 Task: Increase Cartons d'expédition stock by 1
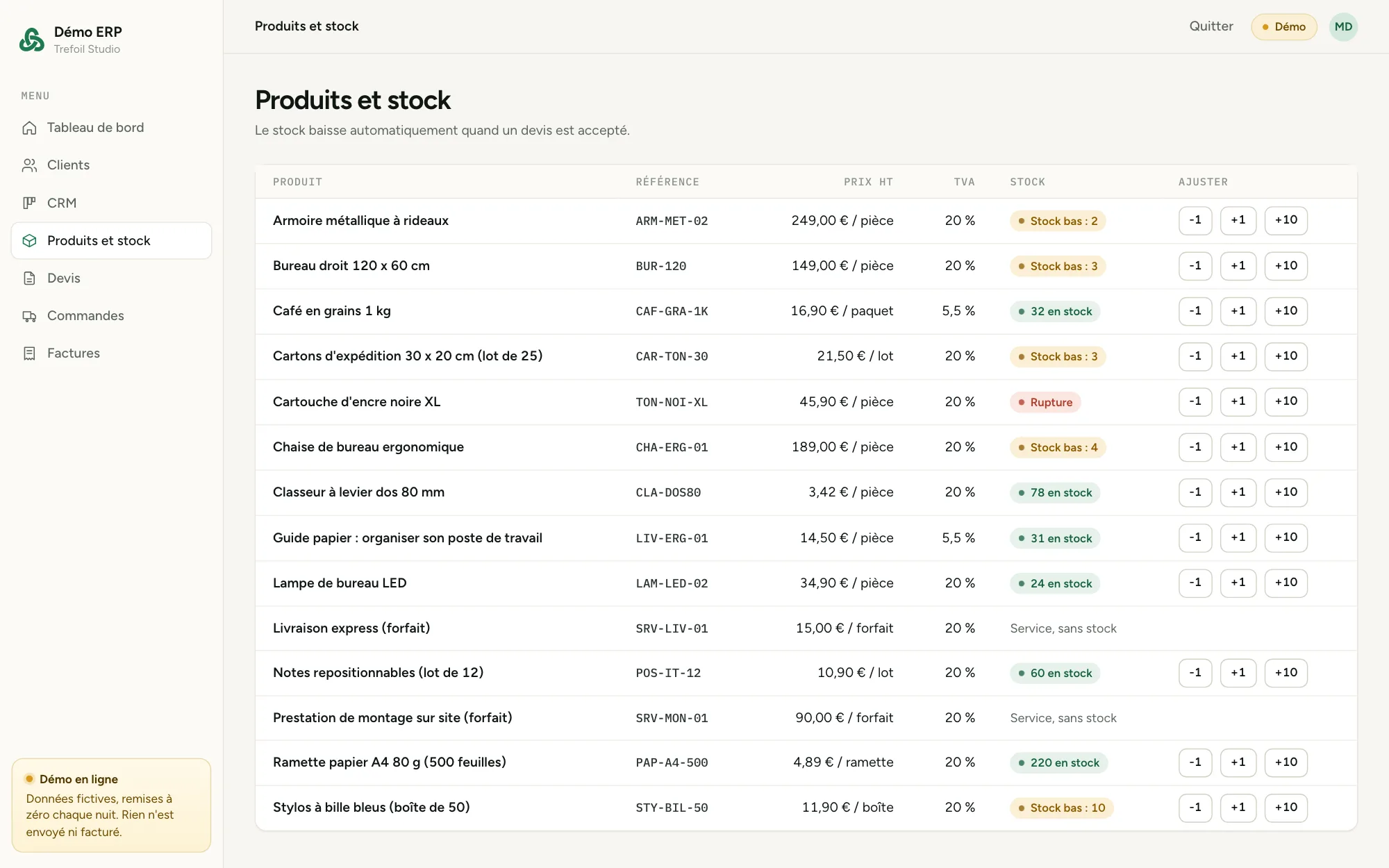[x=1238, y=356]
